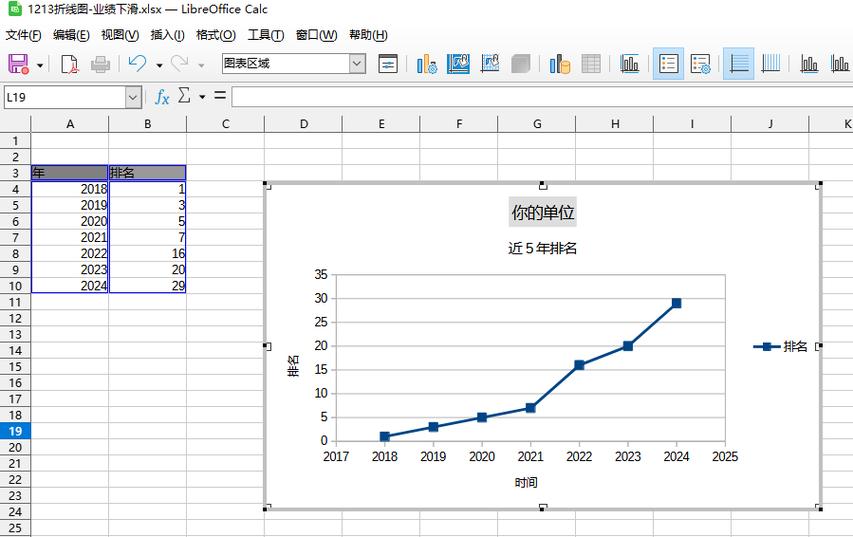This screenshot has height=537, width=853.
Task: Select column header D
Action: click(304, 124)
